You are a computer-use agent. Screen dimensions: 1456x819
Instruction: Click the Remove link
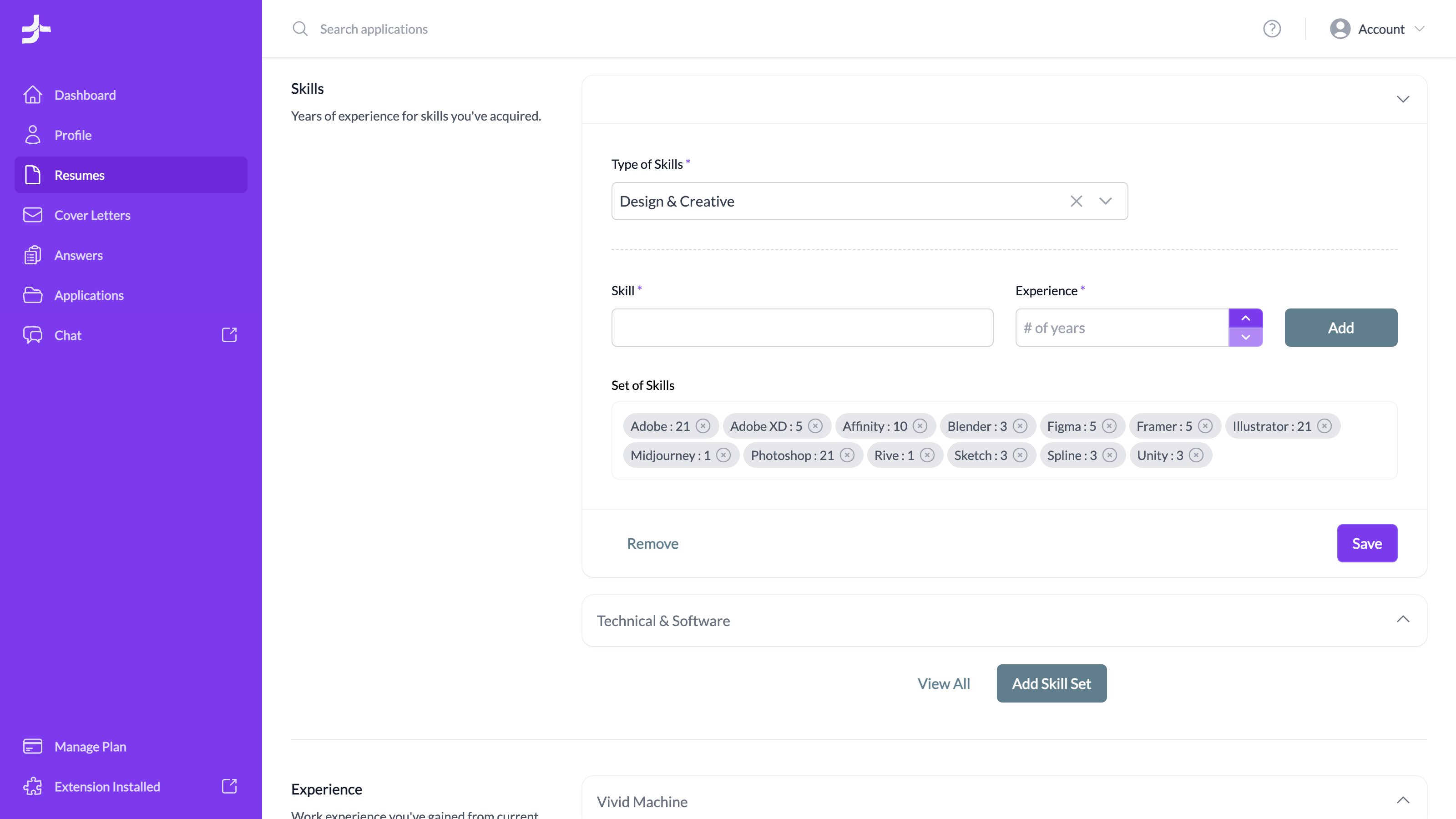[652, 543]
